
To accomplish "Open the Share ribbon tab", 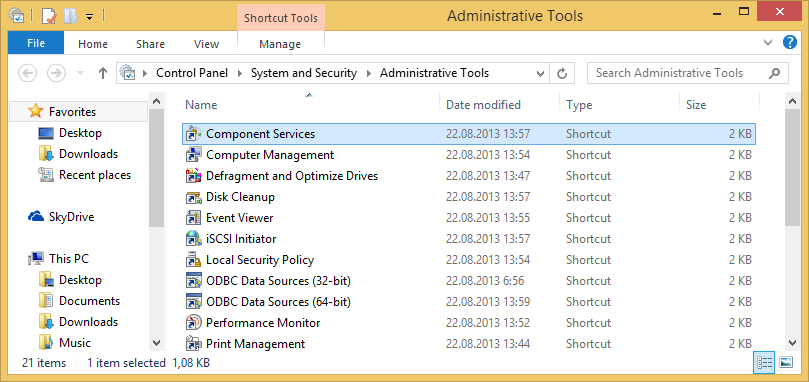I will (x=150, y=44).
